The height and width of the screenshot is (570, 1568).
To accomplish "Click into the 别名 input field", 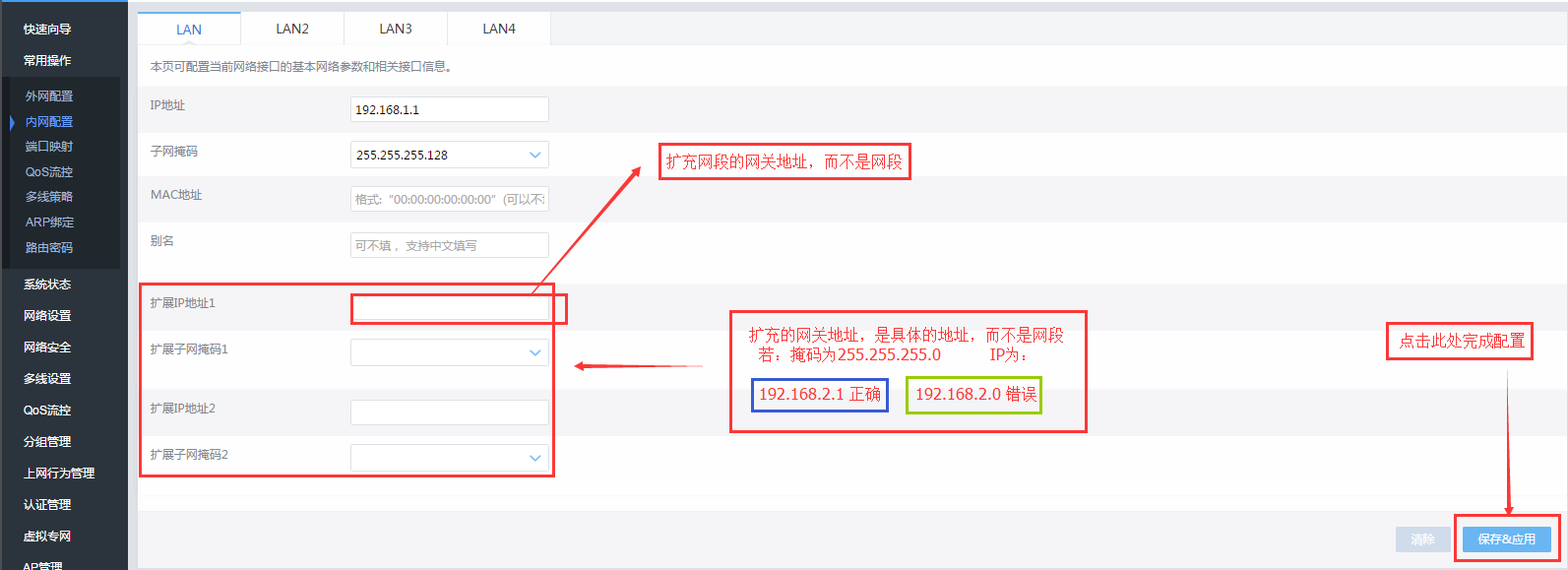I will pyautogui.click(x=449, y=245).
